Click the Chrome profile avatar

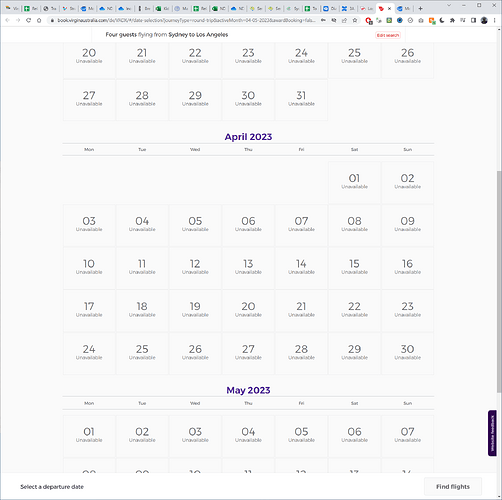484,20
